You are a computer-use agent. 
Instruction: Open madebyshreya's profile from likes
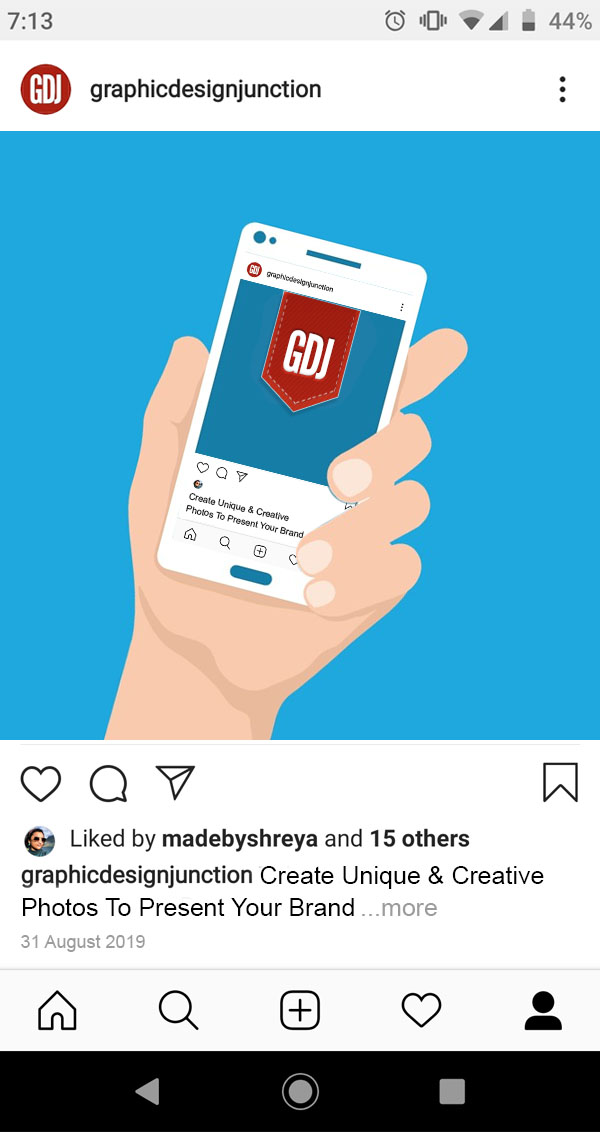point(240,839)
